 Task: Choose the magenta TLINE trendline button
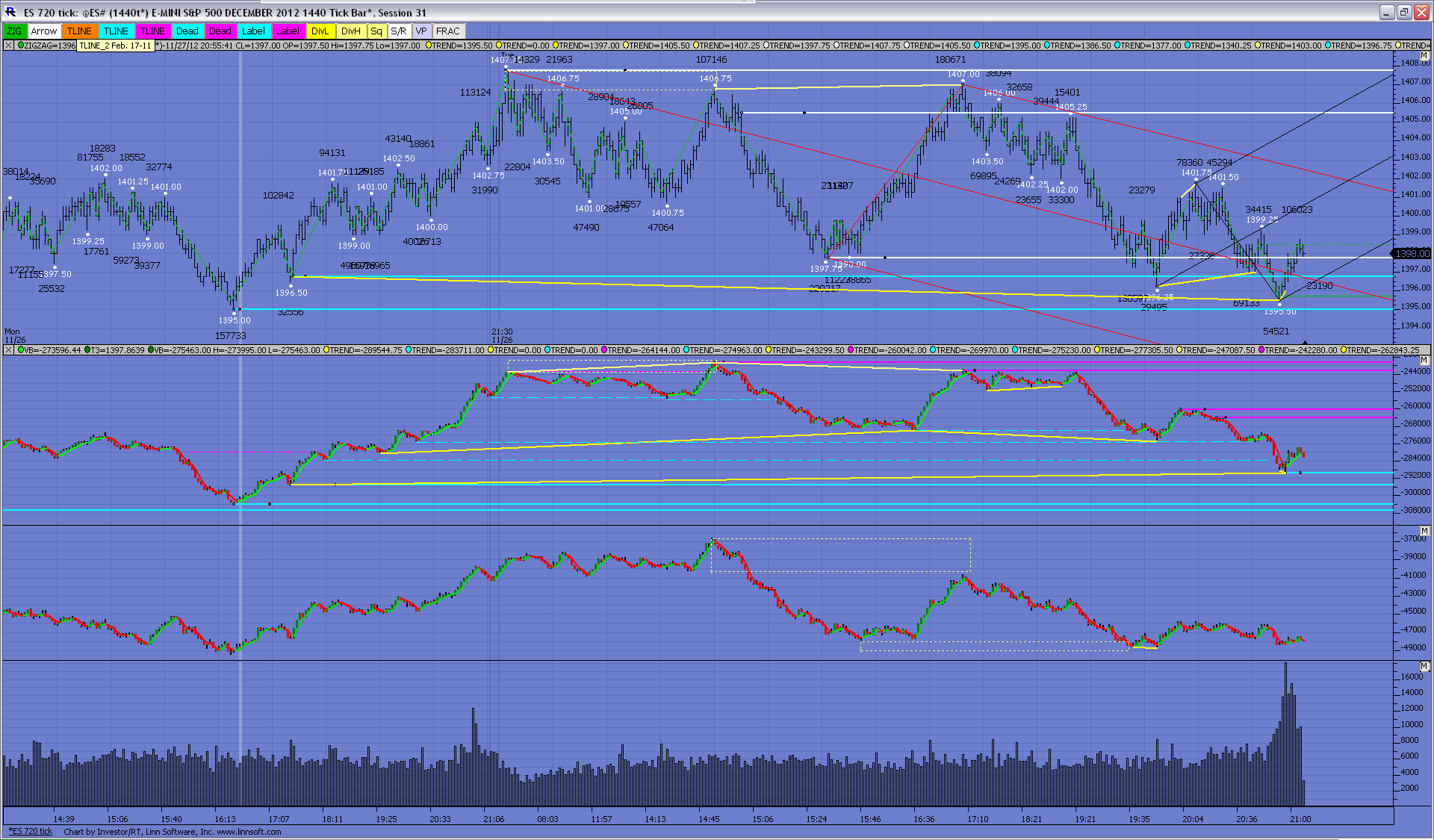(x=152, y=31)
